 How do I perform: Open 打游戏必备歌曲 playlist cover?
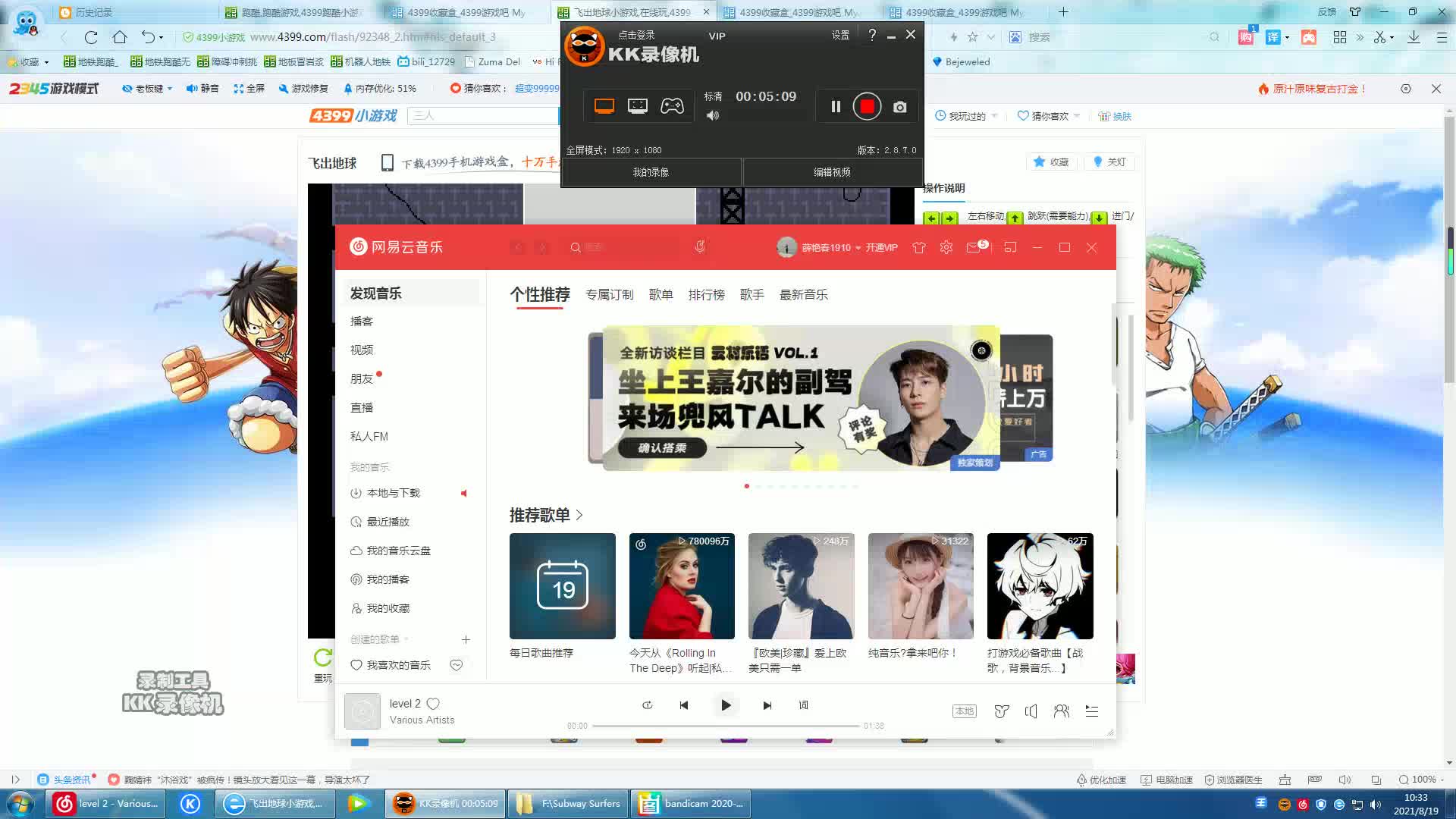[1040, 585]
